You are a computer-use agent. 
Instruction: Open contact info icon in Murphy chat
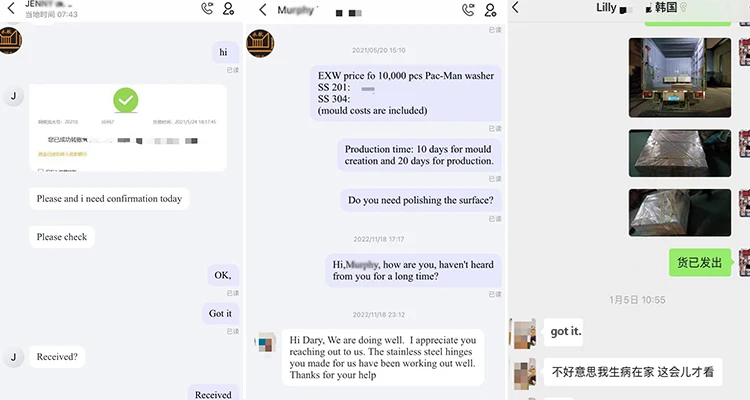point(490,10)
